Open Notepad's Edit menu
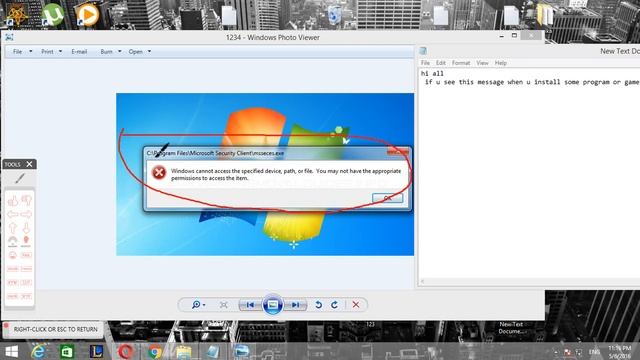 [441, 63]
